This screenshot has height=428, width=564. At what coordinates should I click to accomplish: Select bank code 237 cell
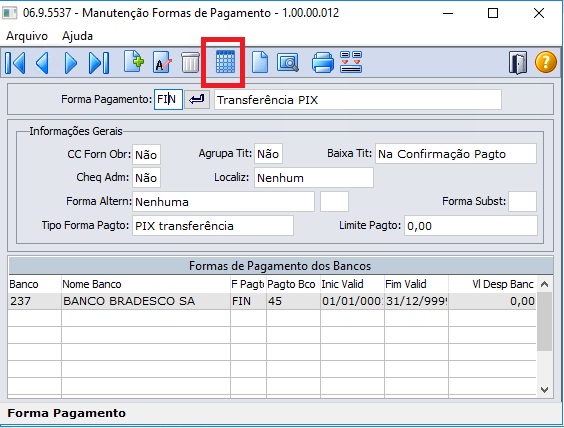(35, 301)
